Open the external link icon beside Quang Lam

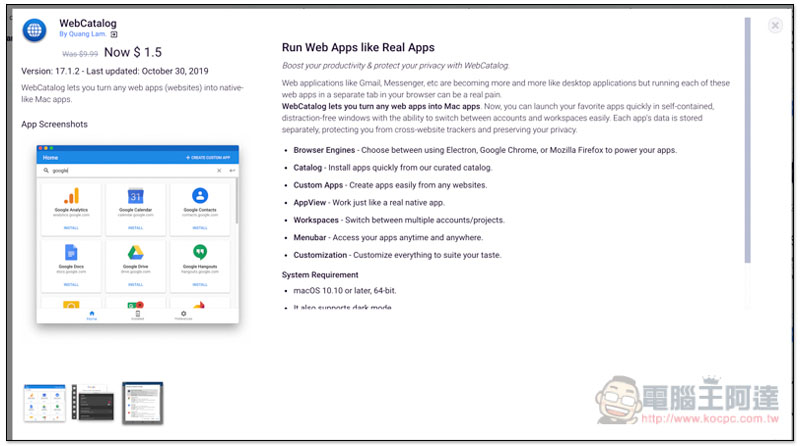(x=114, y=34)
